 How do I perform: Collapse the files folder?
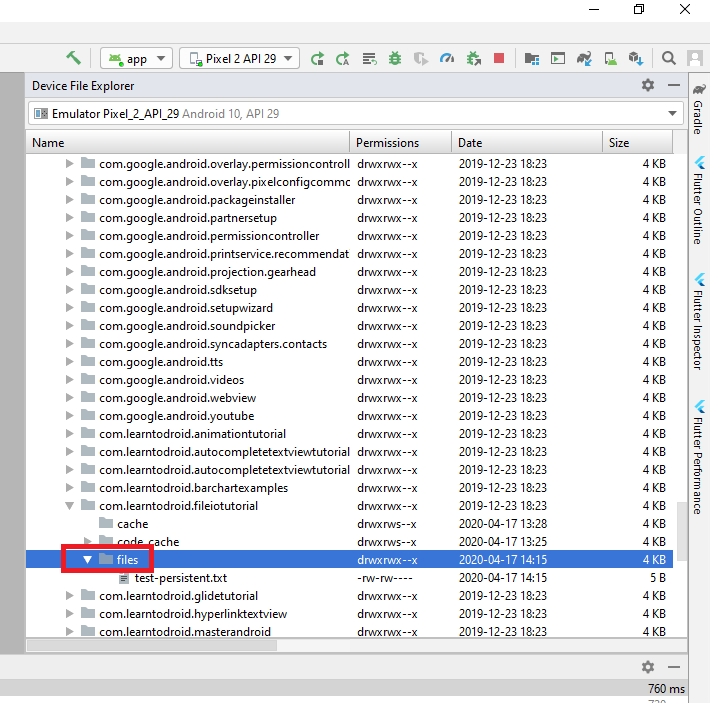click(x=88, y=560)
